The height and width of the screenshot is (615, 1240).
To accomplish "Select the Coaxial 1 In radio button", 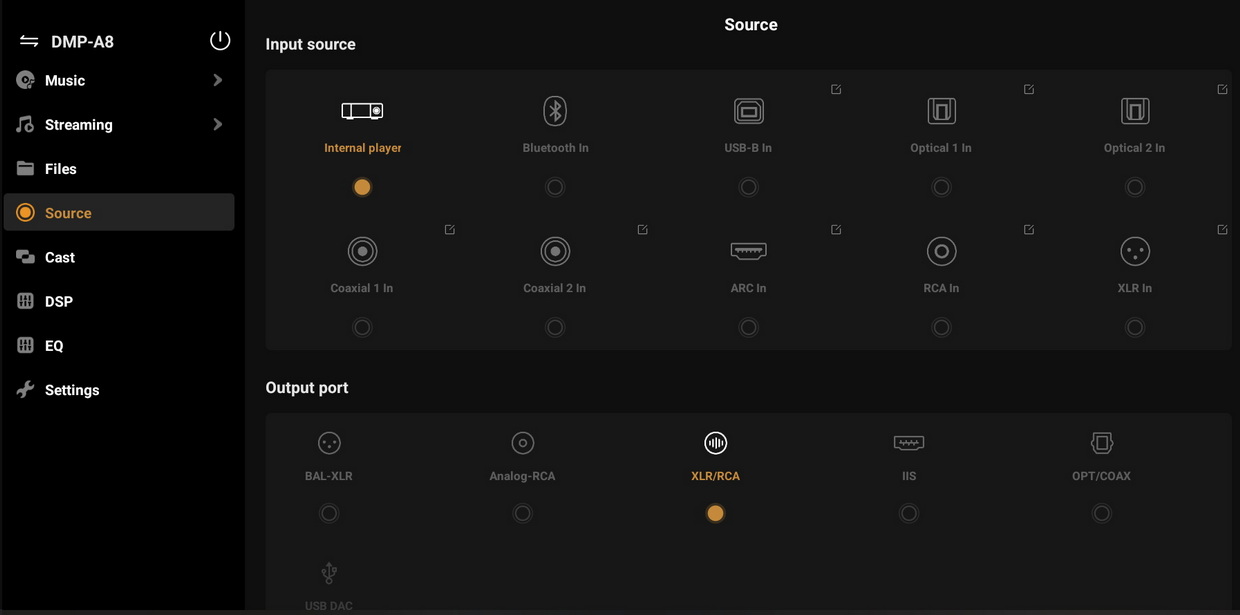I will 362,327.
